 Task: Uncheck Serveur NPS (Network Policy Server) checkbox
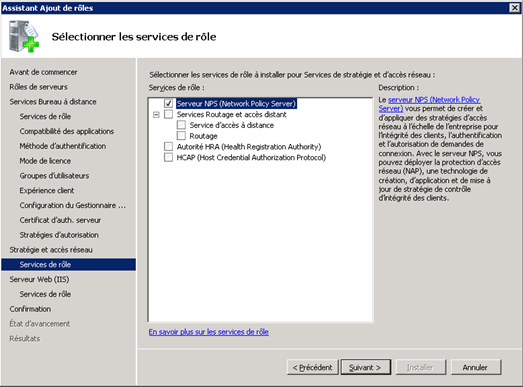[168, 103]
